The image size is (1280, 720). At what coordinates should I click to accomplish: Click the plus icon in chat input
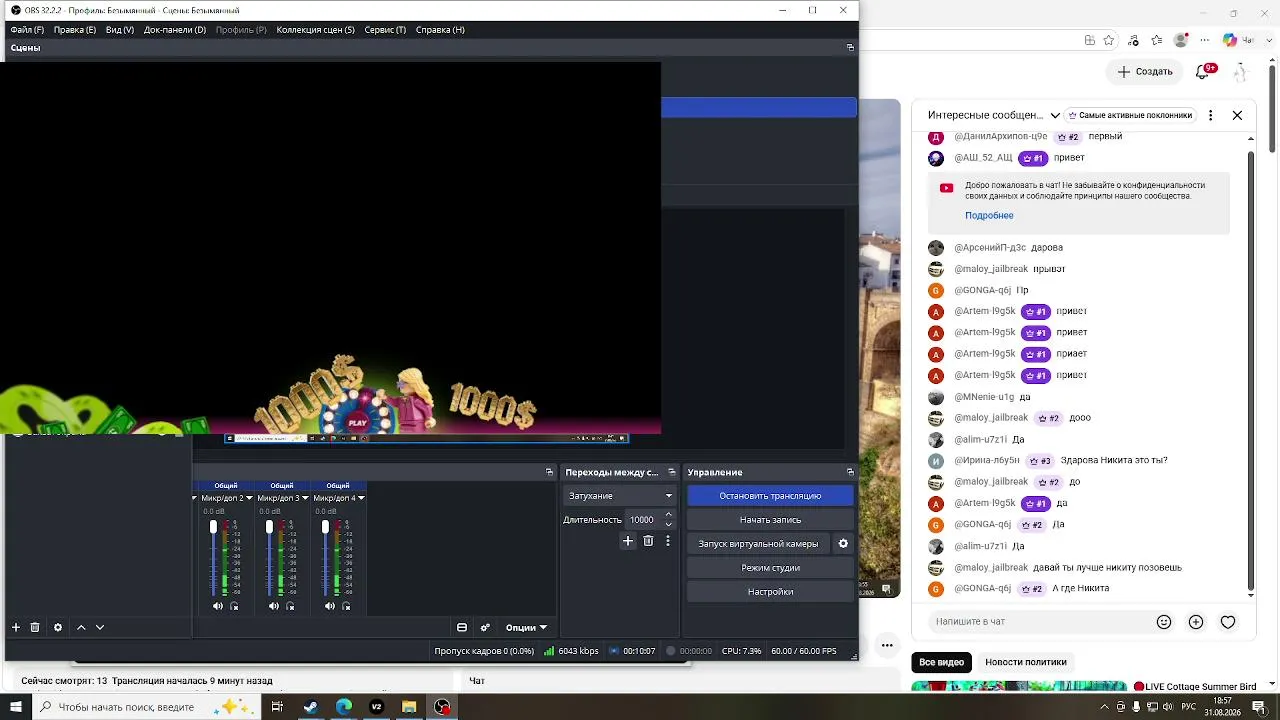pos(1196,622)
